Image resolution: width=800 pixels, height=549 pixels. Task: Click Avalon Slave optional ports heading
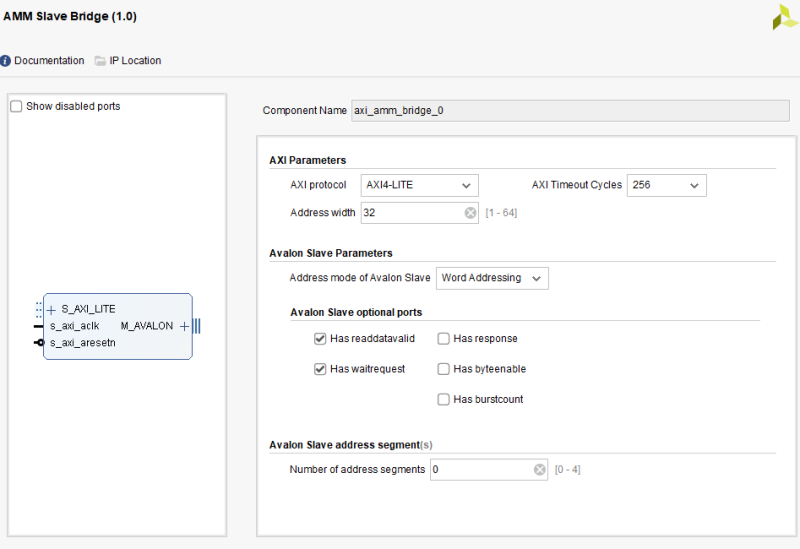click(356, 312)
